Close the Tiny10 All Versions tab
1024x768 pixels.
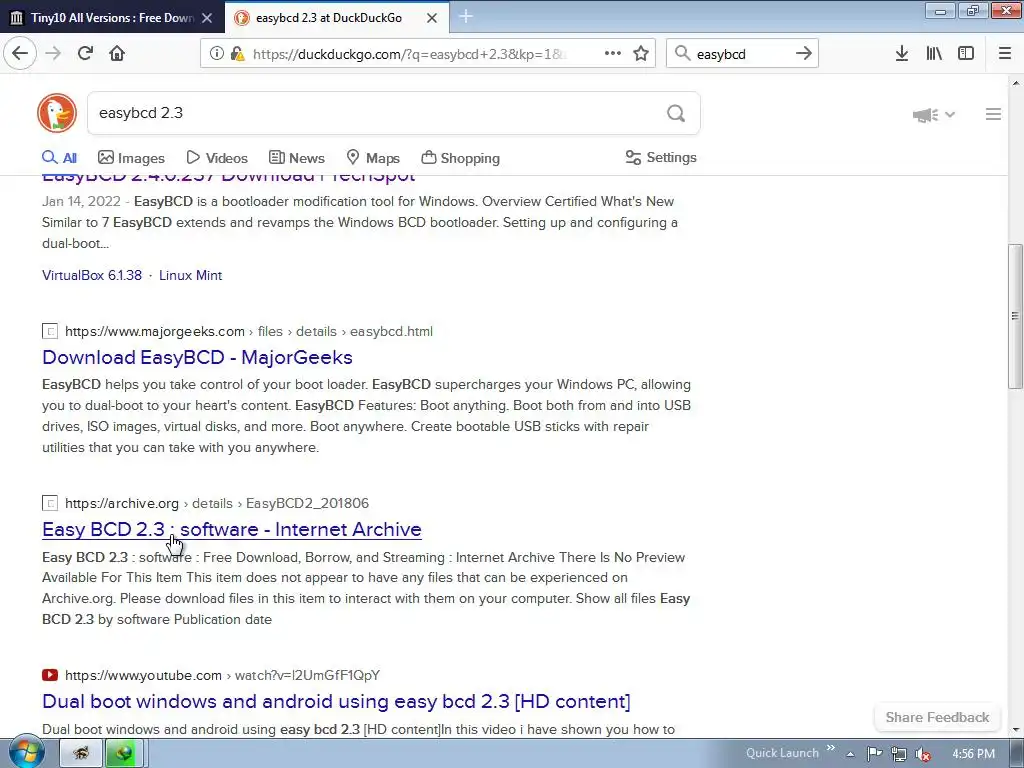[x=207, y=18]
